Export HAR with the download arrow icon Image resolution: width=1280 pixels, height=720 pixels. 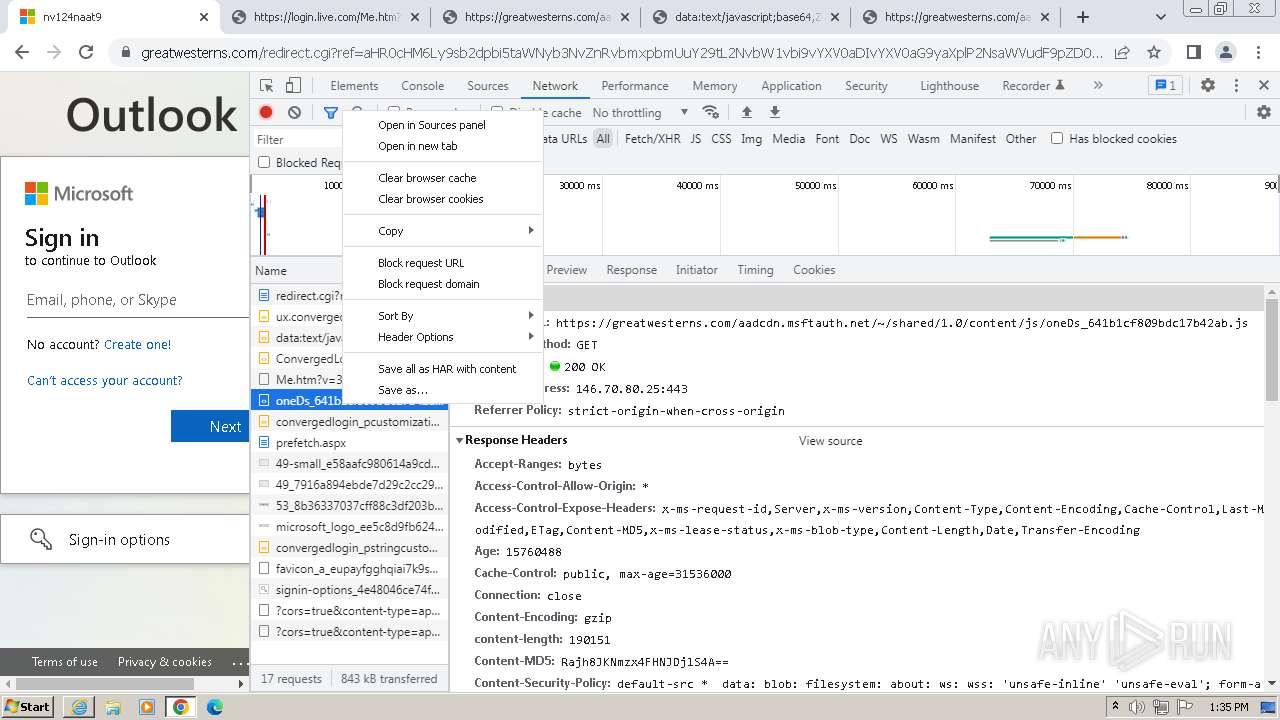click(774, 112)
